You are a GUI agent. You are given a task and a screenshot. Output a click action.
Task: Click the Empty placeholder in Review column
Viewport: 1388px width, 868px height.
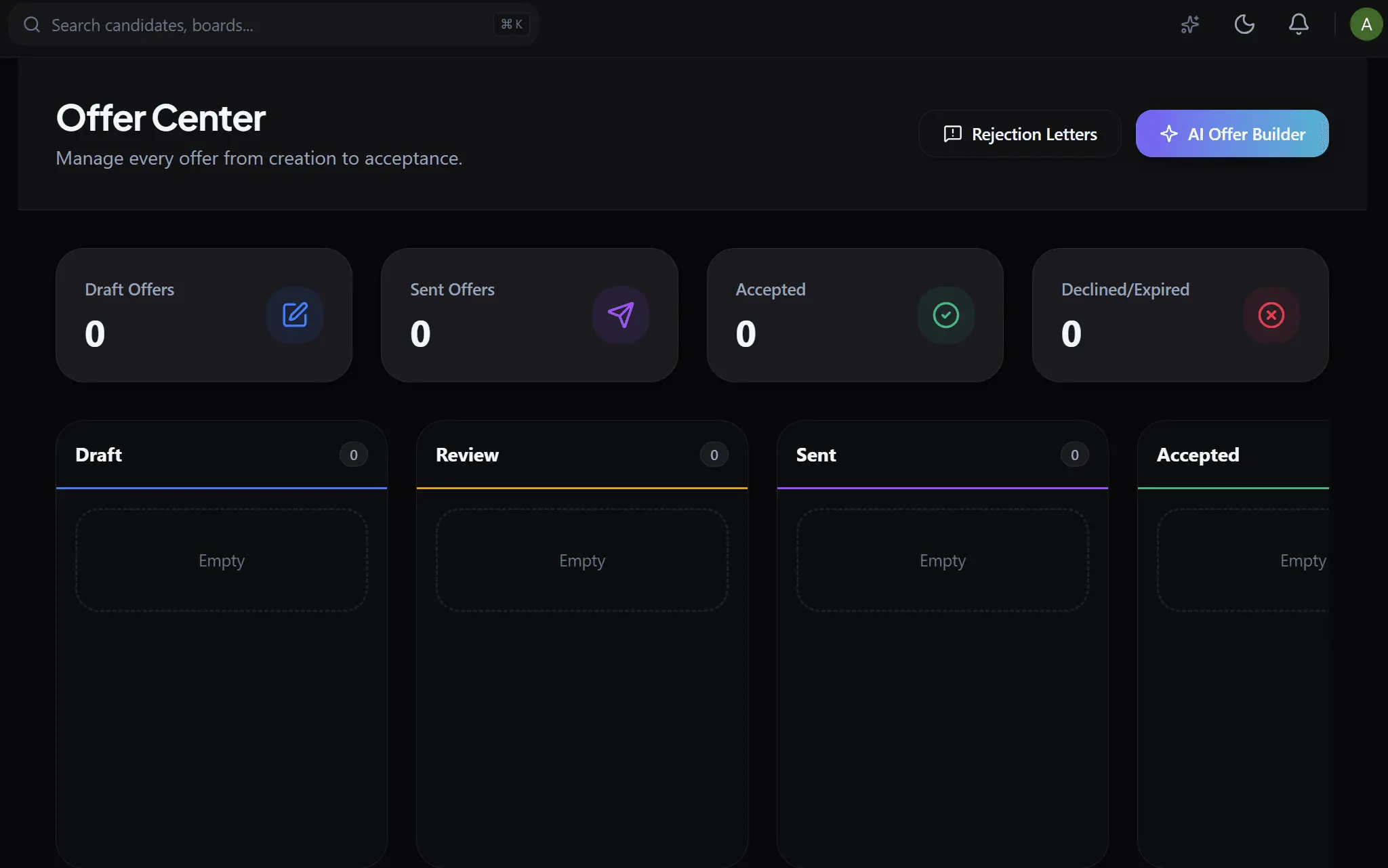pos(582,560)
